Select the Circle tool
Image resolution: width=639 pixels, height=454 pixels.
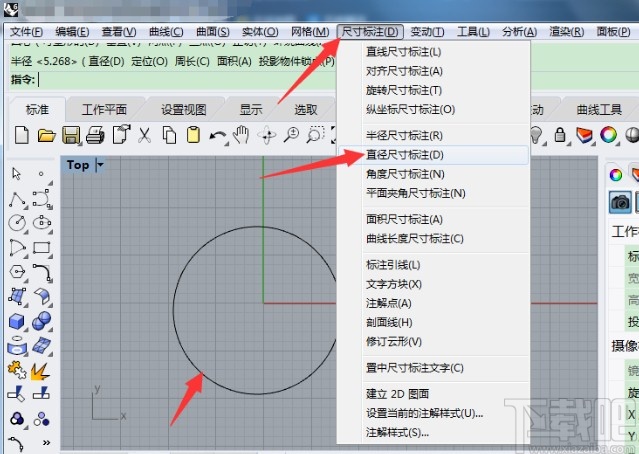click(17, 223)
